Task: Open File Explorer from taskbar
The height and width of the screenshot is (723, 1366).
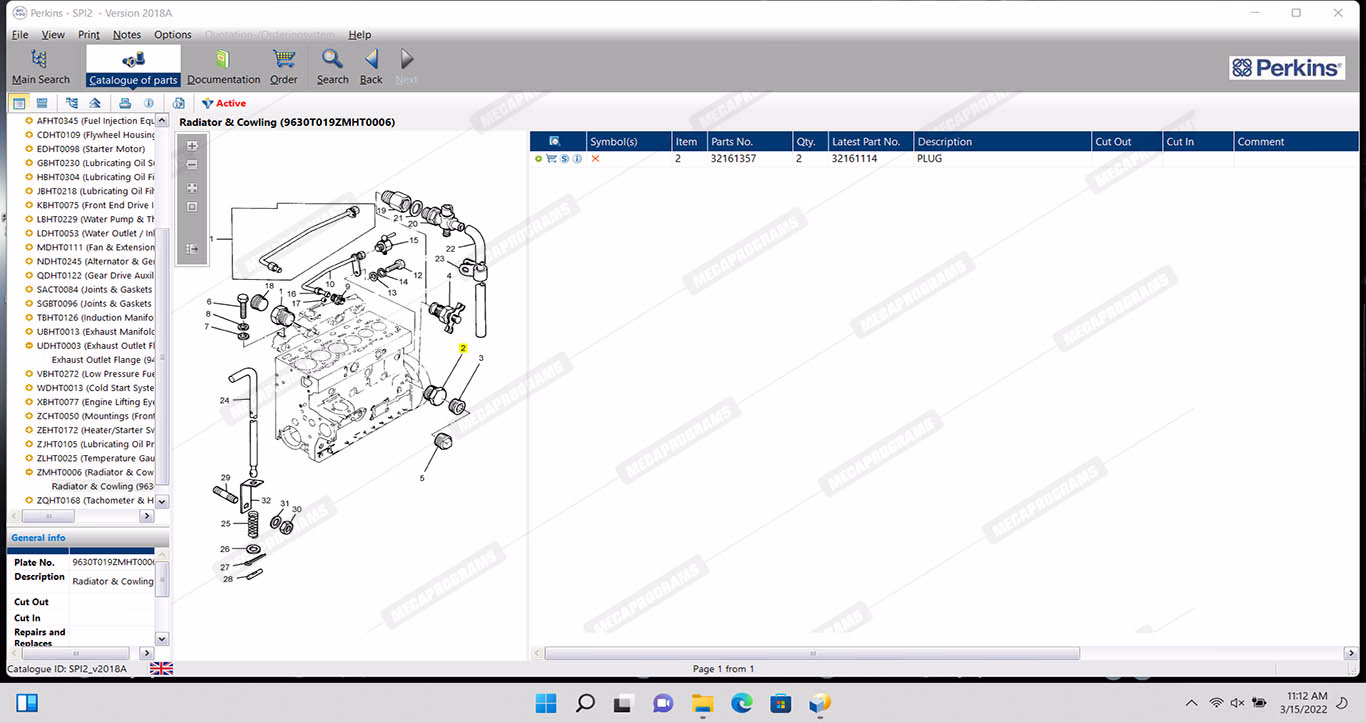Action: [x=702, y=703]
